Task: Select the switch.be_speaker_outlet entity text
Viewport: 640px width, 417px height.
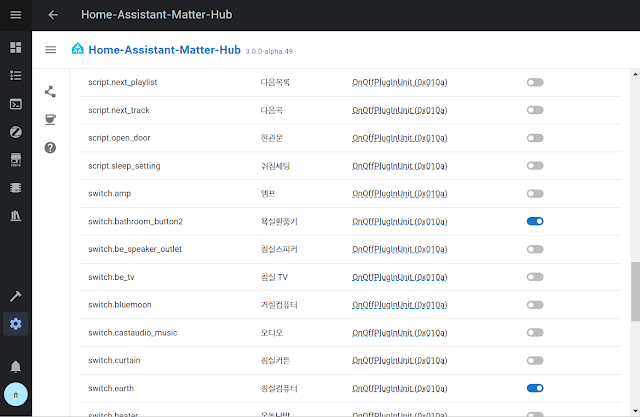Action: click(135, 249)
